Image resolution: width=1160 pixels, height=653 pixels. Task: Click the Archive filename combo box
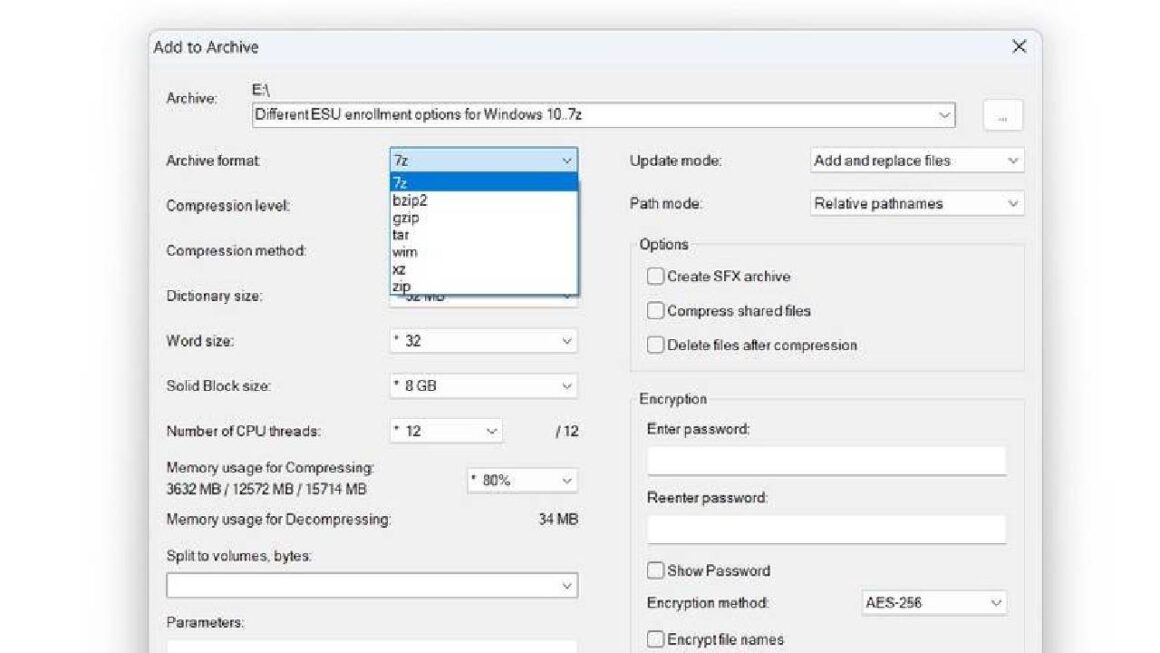tap(603, 115)
